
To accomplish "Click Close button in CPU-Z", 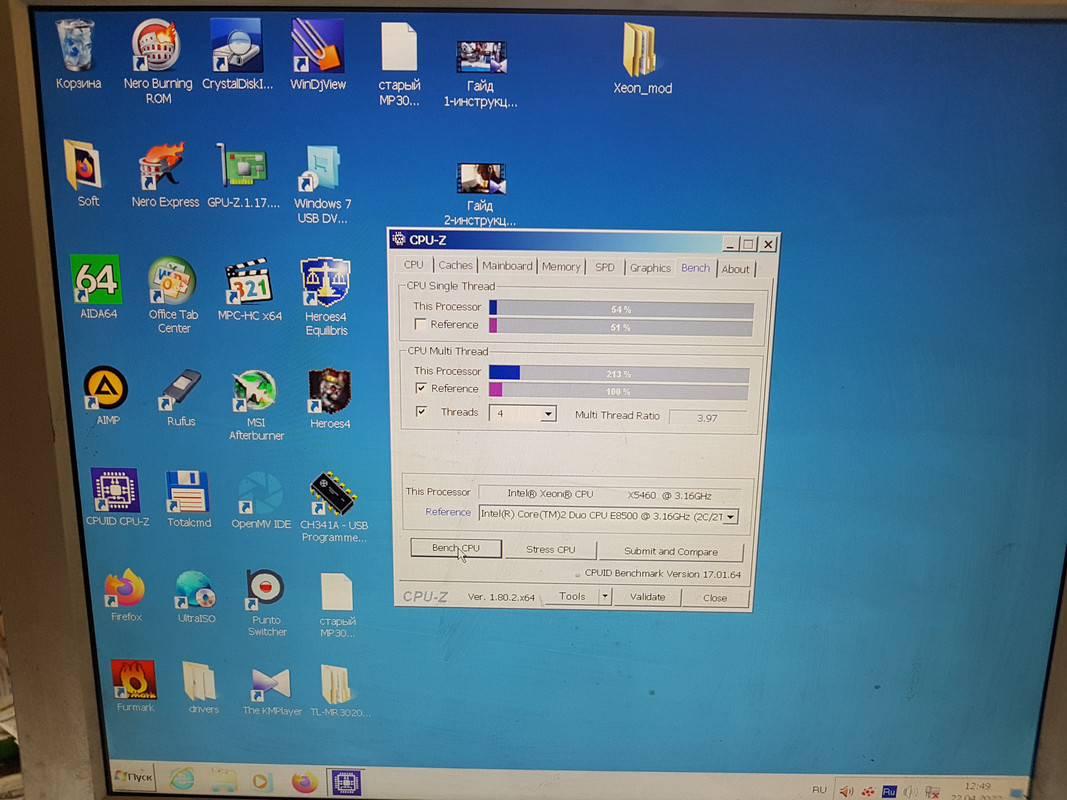I will click(715, 598).
